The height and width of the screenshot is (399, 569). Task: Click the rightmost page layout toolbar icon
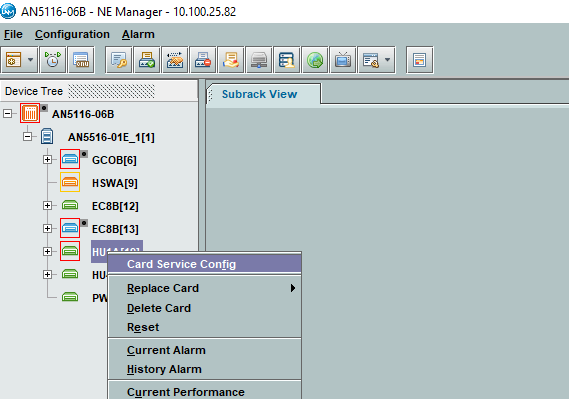point(419,60)
